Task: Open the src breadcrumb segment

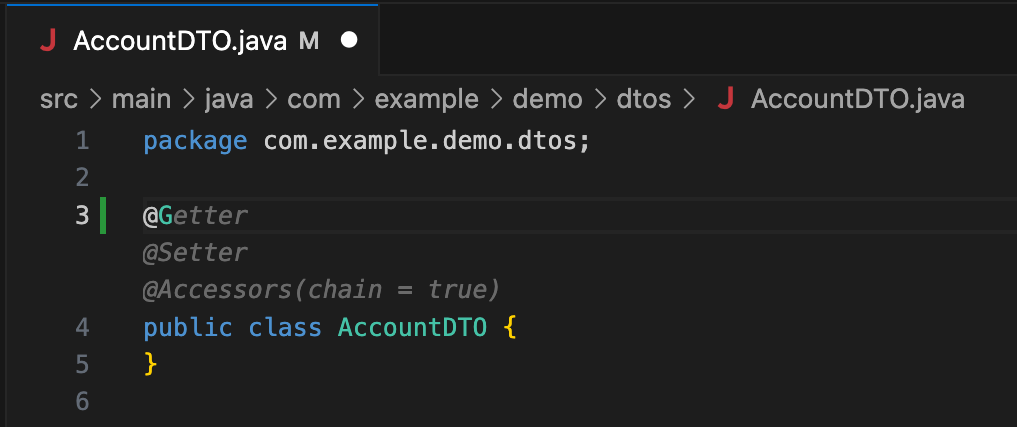Action: pyautogui.click(x=59, y=99)
